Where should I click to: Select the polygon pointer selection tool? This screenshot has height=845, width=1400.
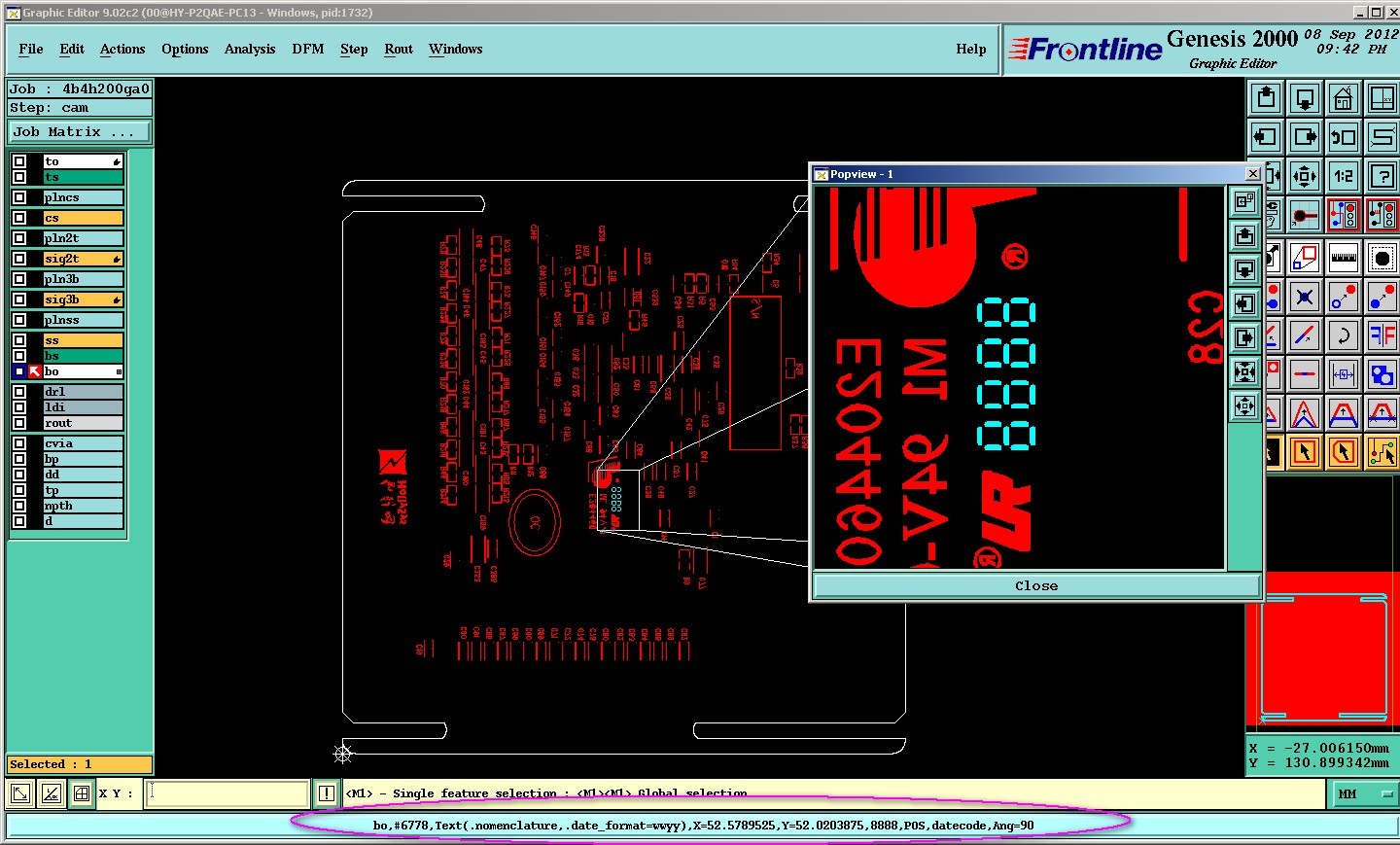pos(1344,452)
